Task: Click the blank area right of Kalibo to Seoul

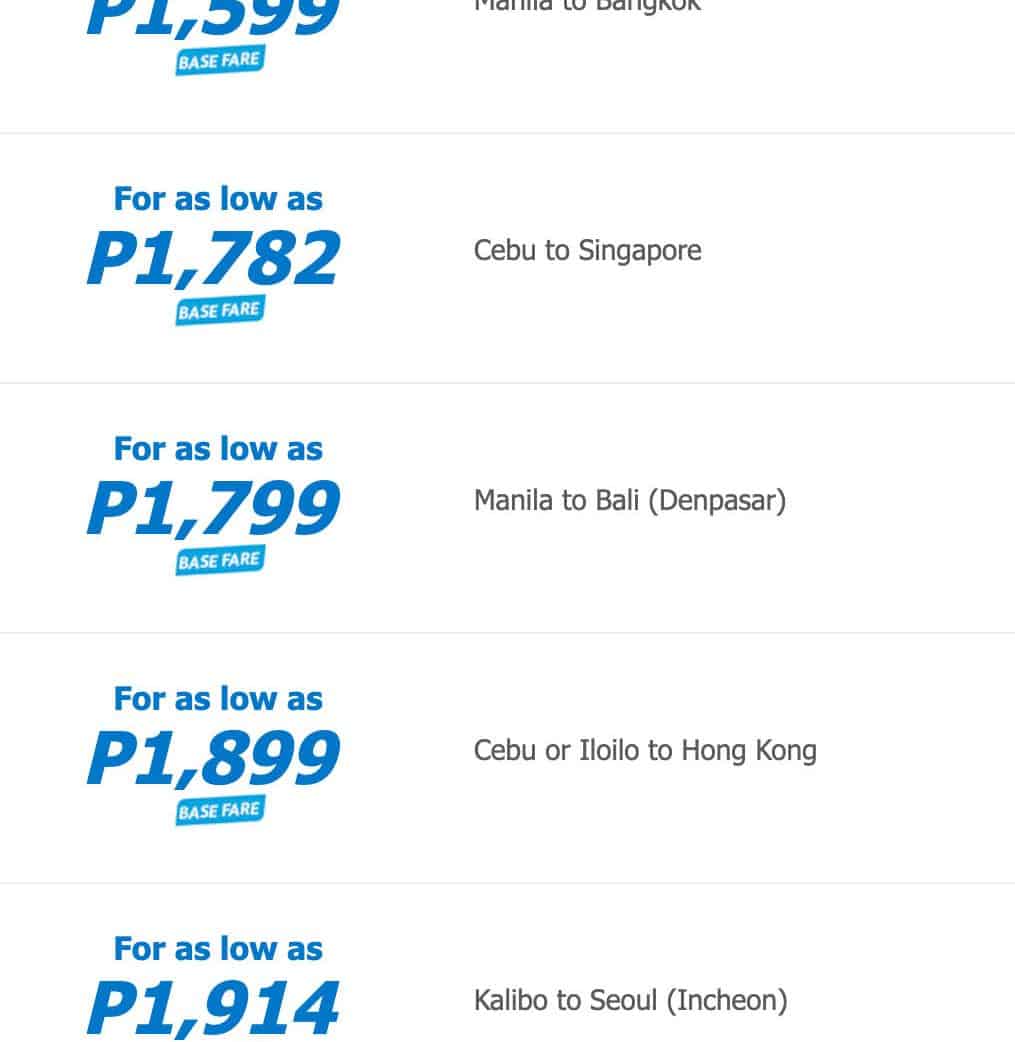Action: [x=900, y=1000]
